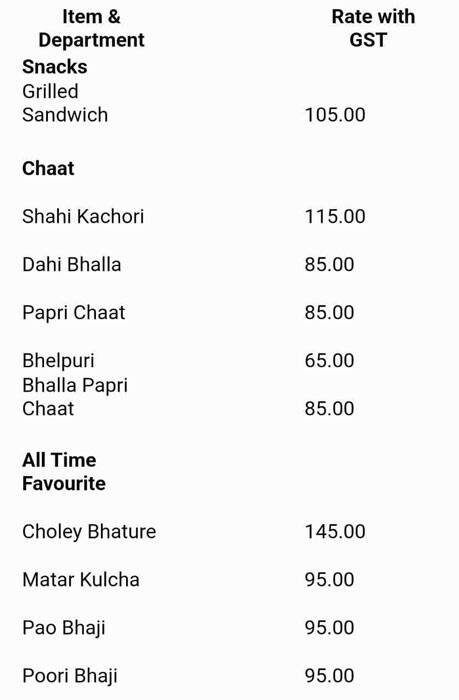Click the 115.00 price for Shahi Kachori
The width and height of the screenshot is (459, 700).
(x=335, y=217)
